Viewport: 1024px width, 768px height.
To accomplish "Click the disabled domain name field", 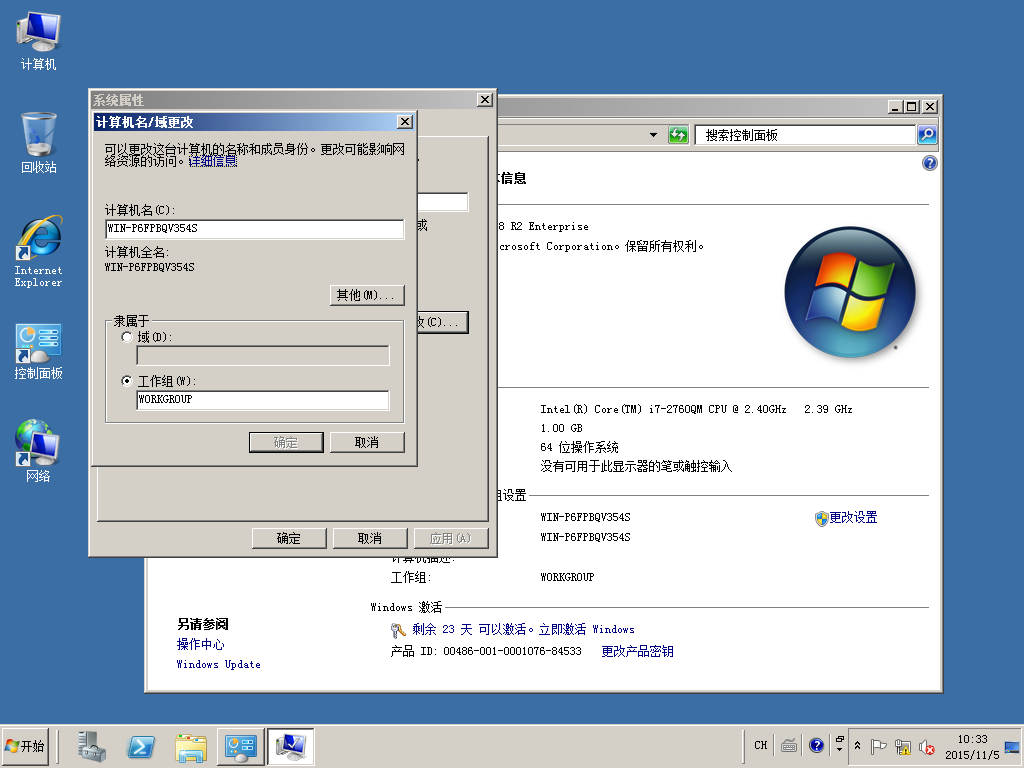I will 263,356.
